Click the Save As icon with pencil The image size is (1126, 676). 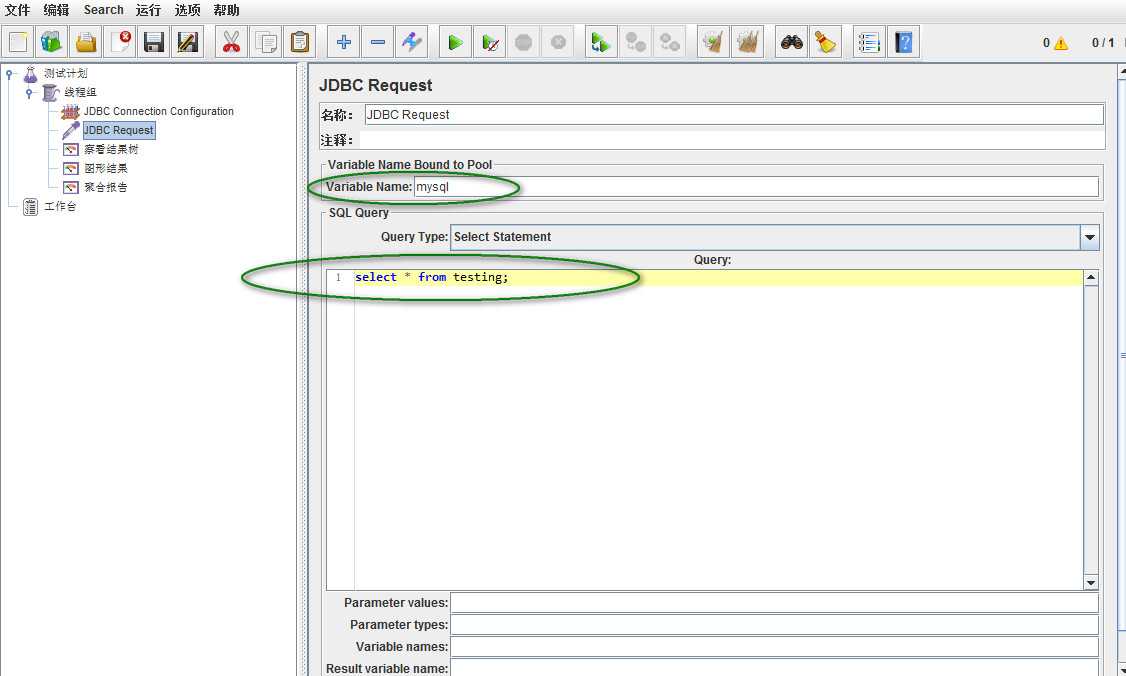point(188,42)
